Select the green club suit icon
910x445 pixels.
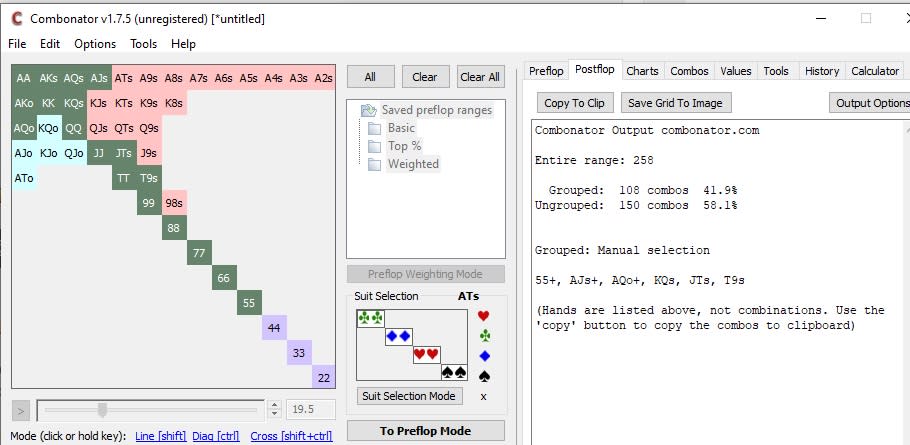click(483, 336)
